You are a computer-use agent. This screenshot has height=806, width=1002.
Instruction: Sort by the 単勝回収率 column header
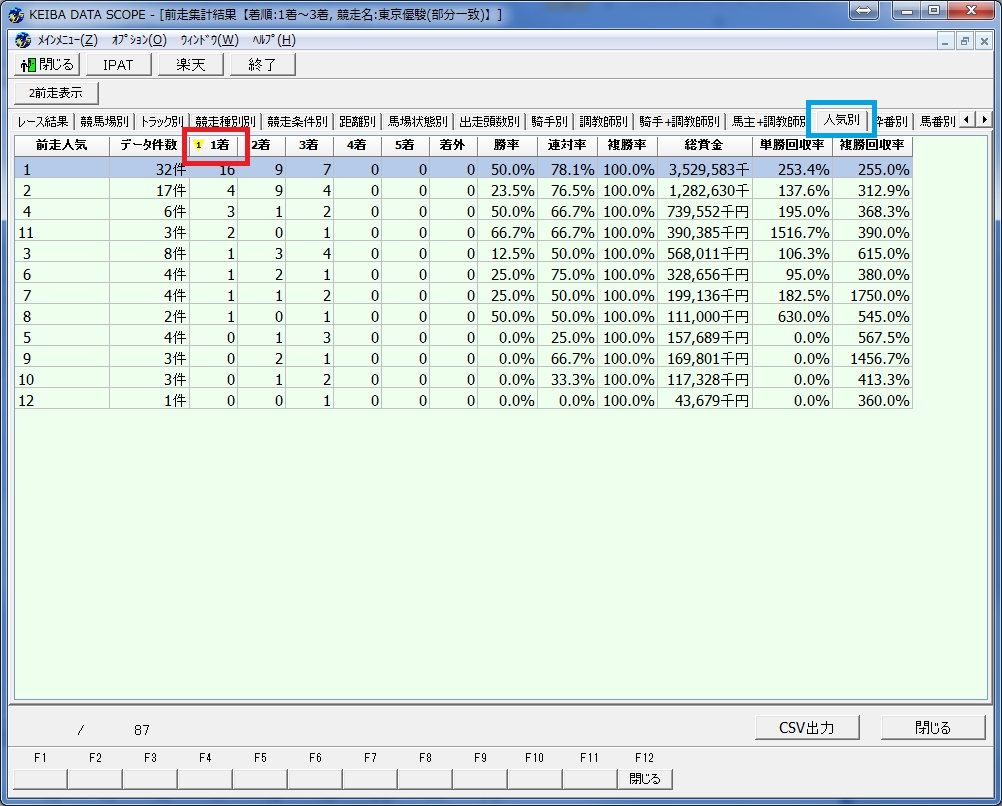pyautogui.click(x=792, y=145)
